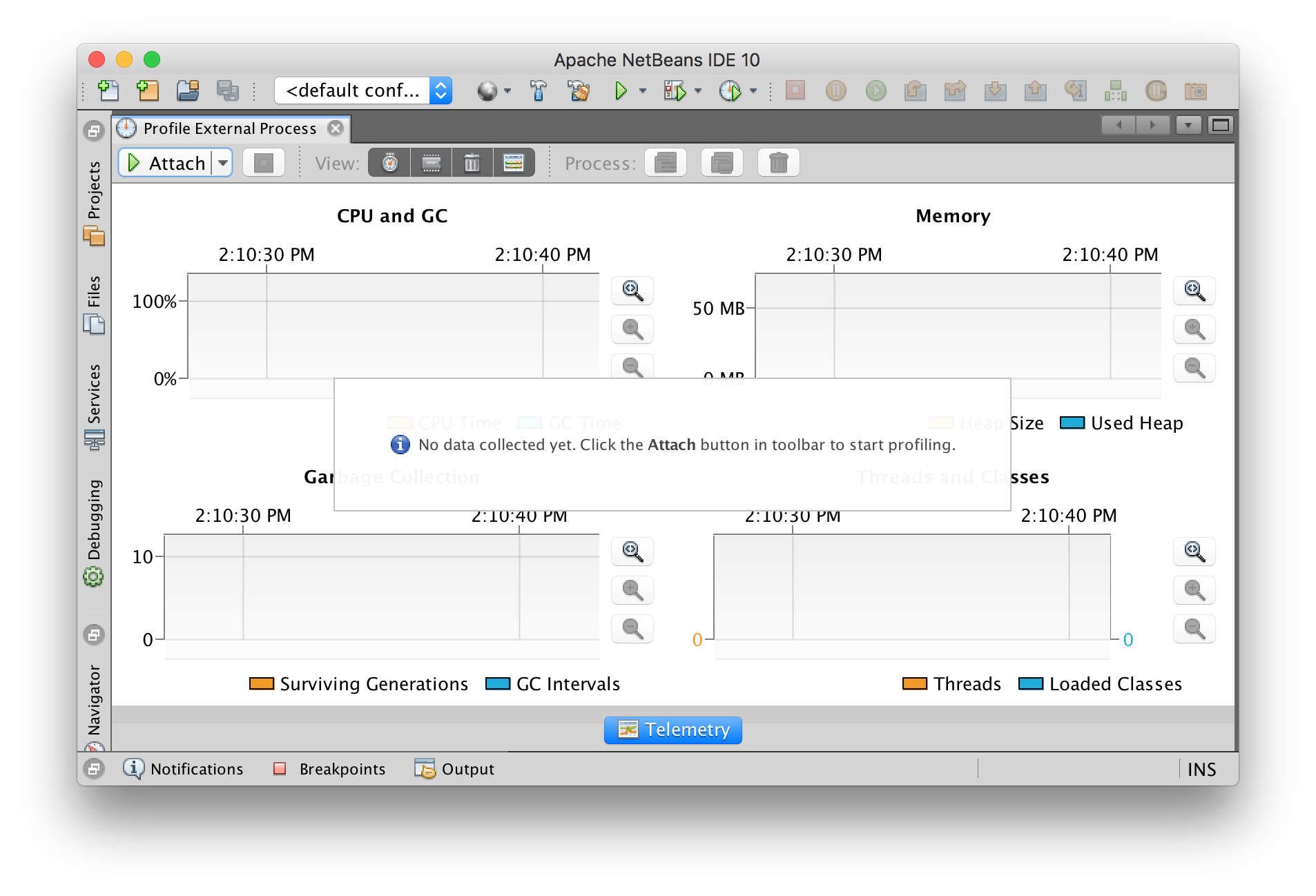
Task: Open the Files side panel
Action: (94, 304)
